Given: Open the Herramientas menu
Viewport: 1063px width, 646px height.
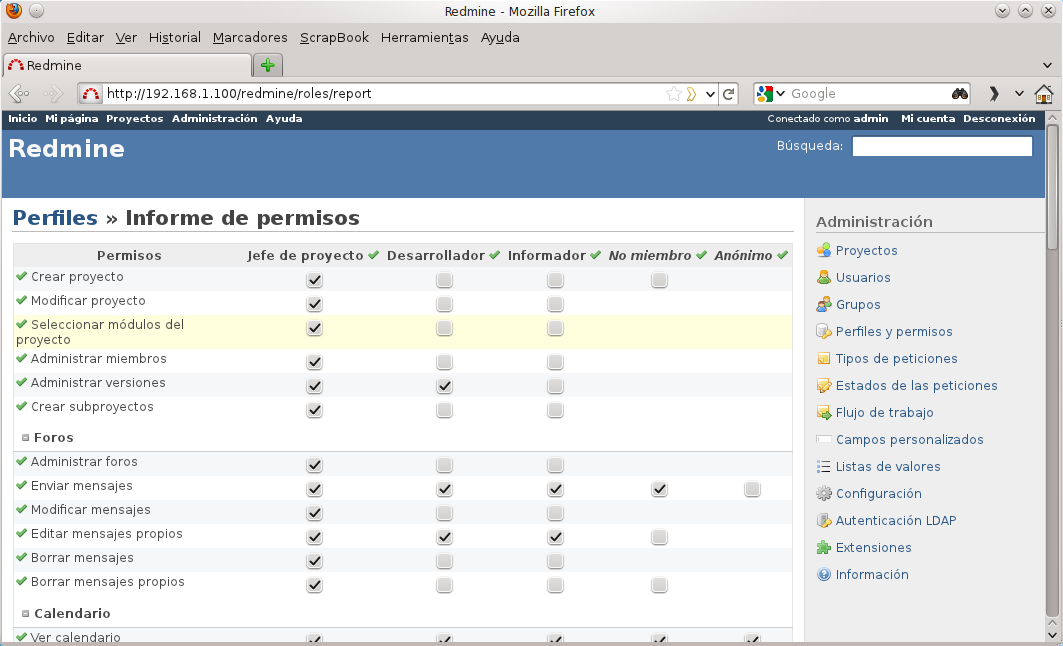Looking at the screenshot, I should pyautogui.click(x=424, y=37).
